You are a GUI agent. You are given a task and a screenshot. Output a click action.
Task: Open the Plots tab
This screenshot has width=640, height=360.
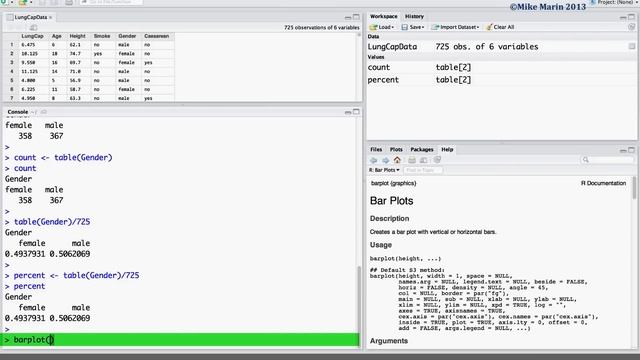[396, 149]
